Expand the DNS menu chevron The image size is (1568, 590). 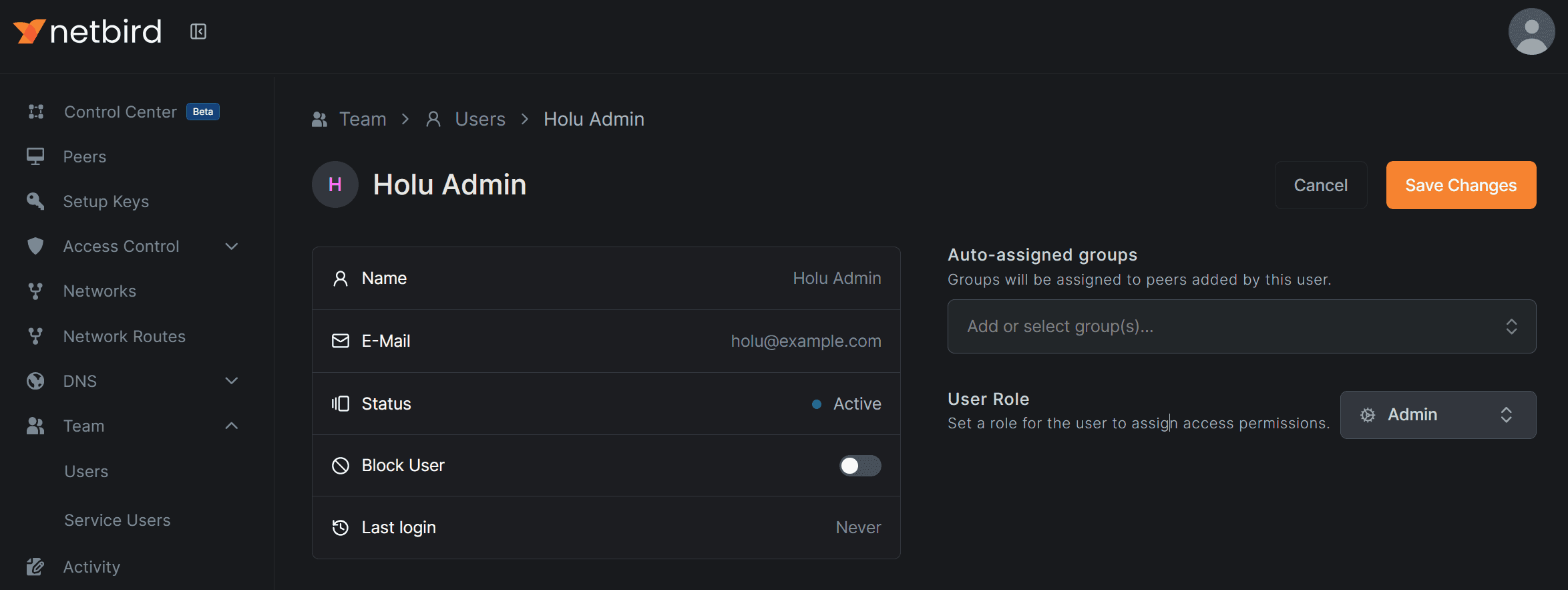coord(231,381)
